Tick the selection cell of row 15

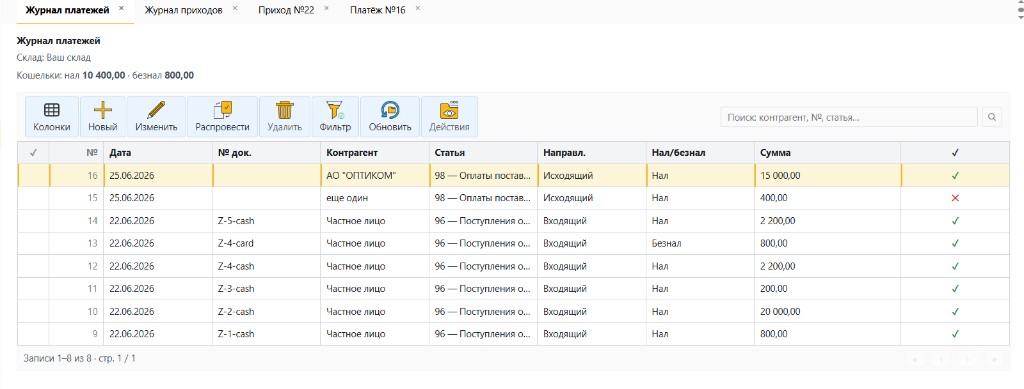tap(33, 198)
